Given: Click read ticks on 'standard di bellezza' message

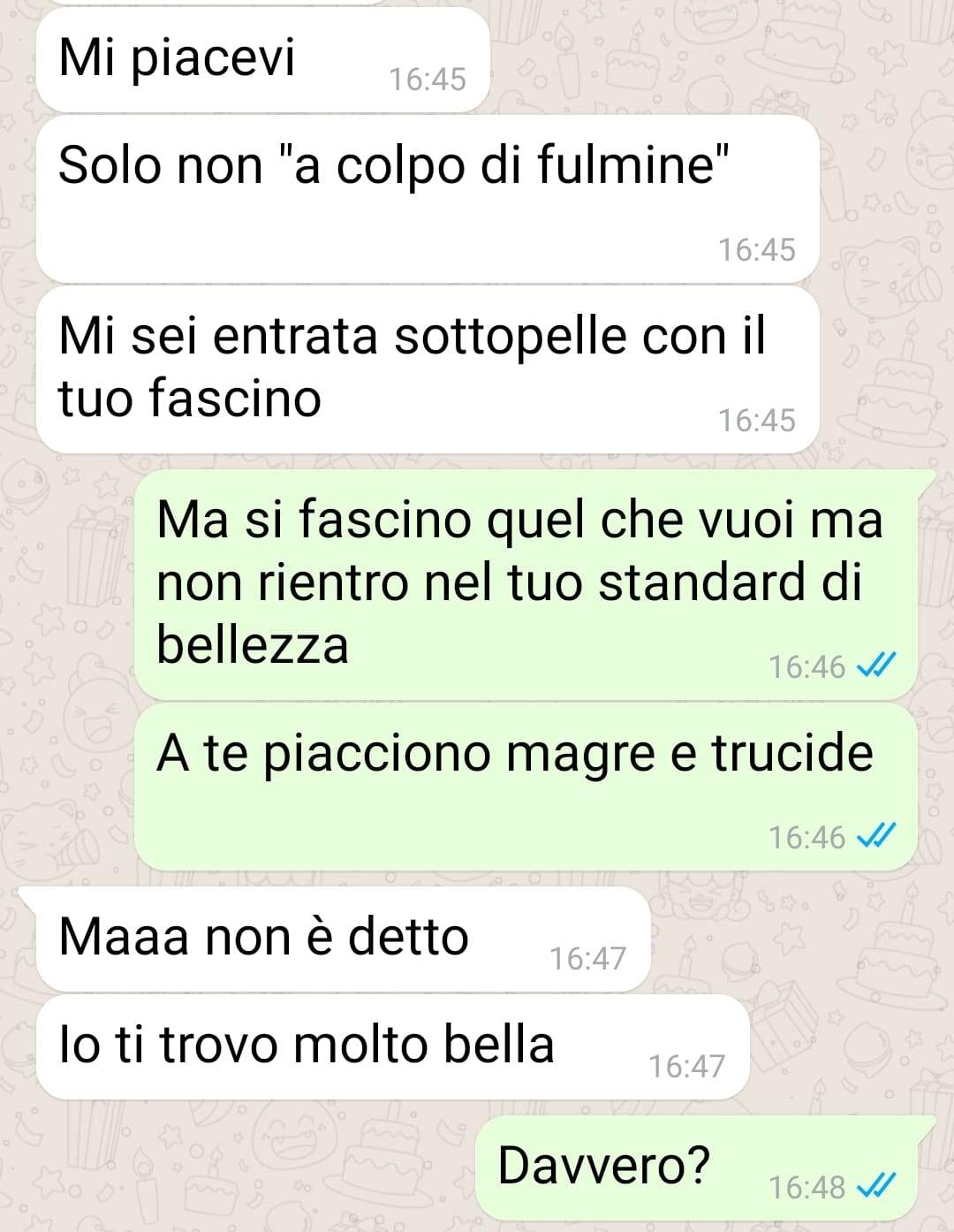Looking at the screenshot, I should click(878, 665).
